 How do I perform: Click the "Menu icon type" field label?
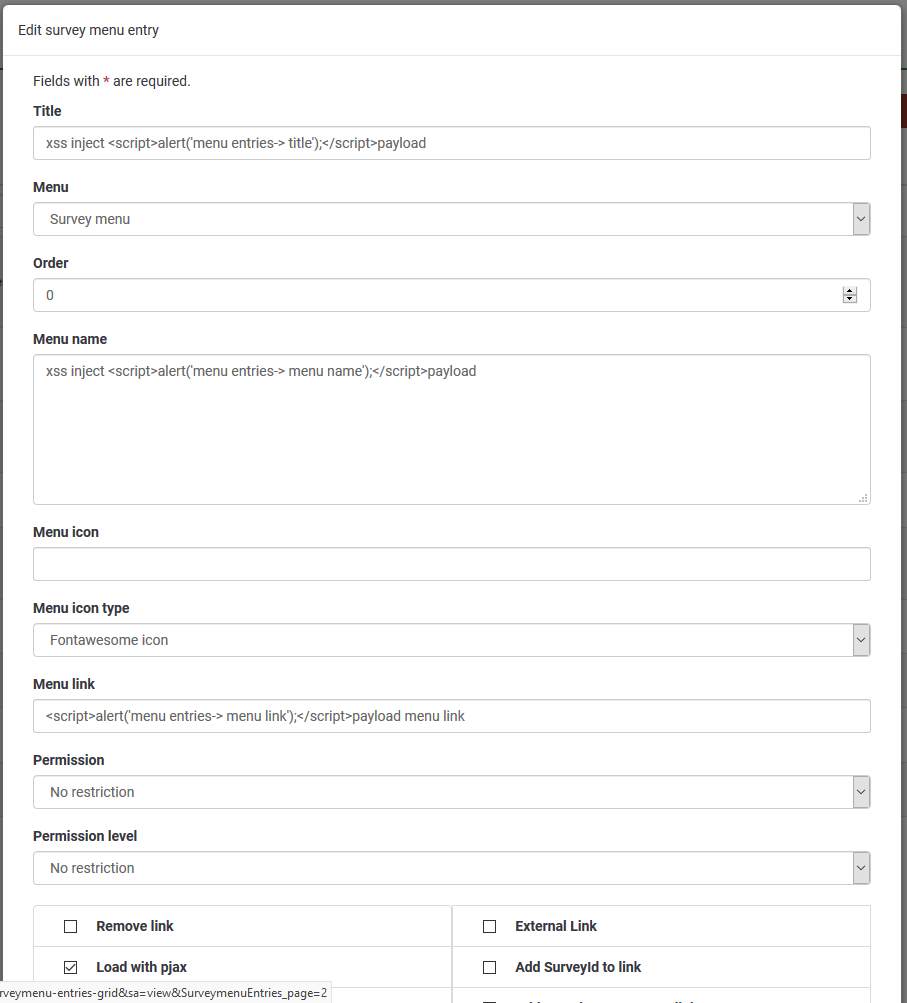point(81,608)
